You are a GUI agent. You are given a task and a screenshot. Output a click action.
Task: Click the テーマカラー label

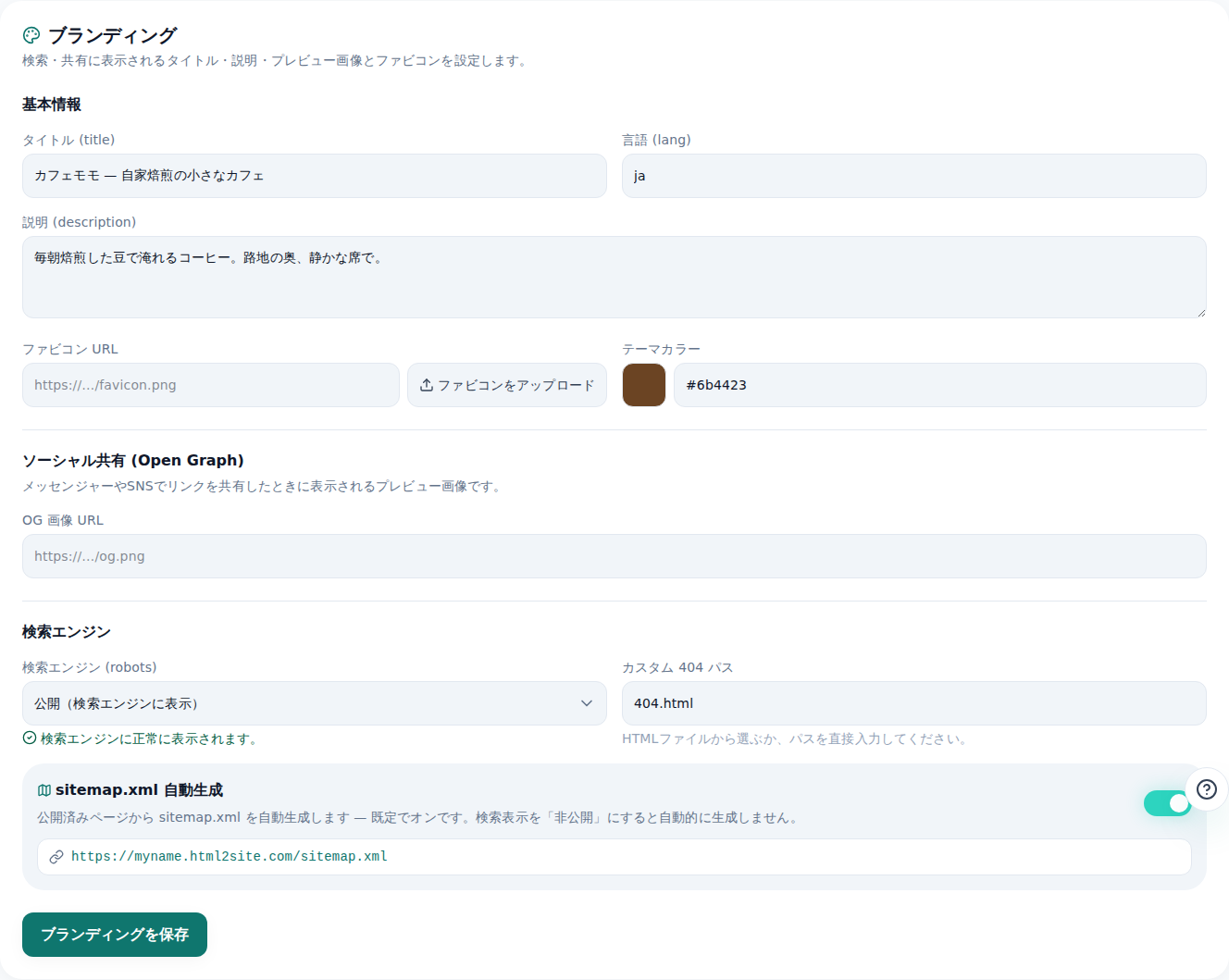click(661, 349)
